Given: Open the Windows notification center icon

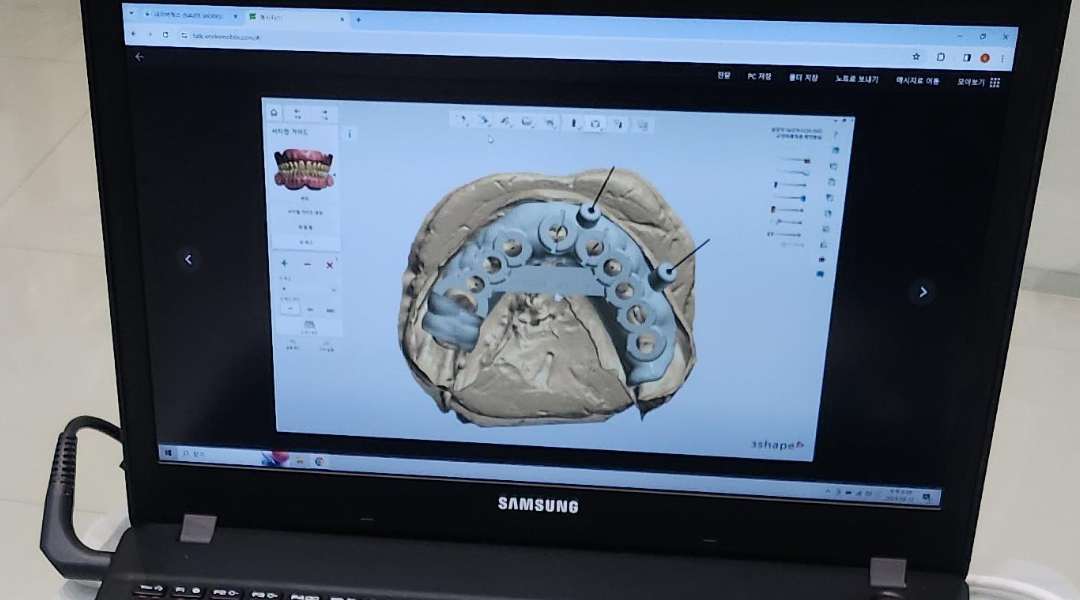Looking at the screenshot, I should [927, 497].
